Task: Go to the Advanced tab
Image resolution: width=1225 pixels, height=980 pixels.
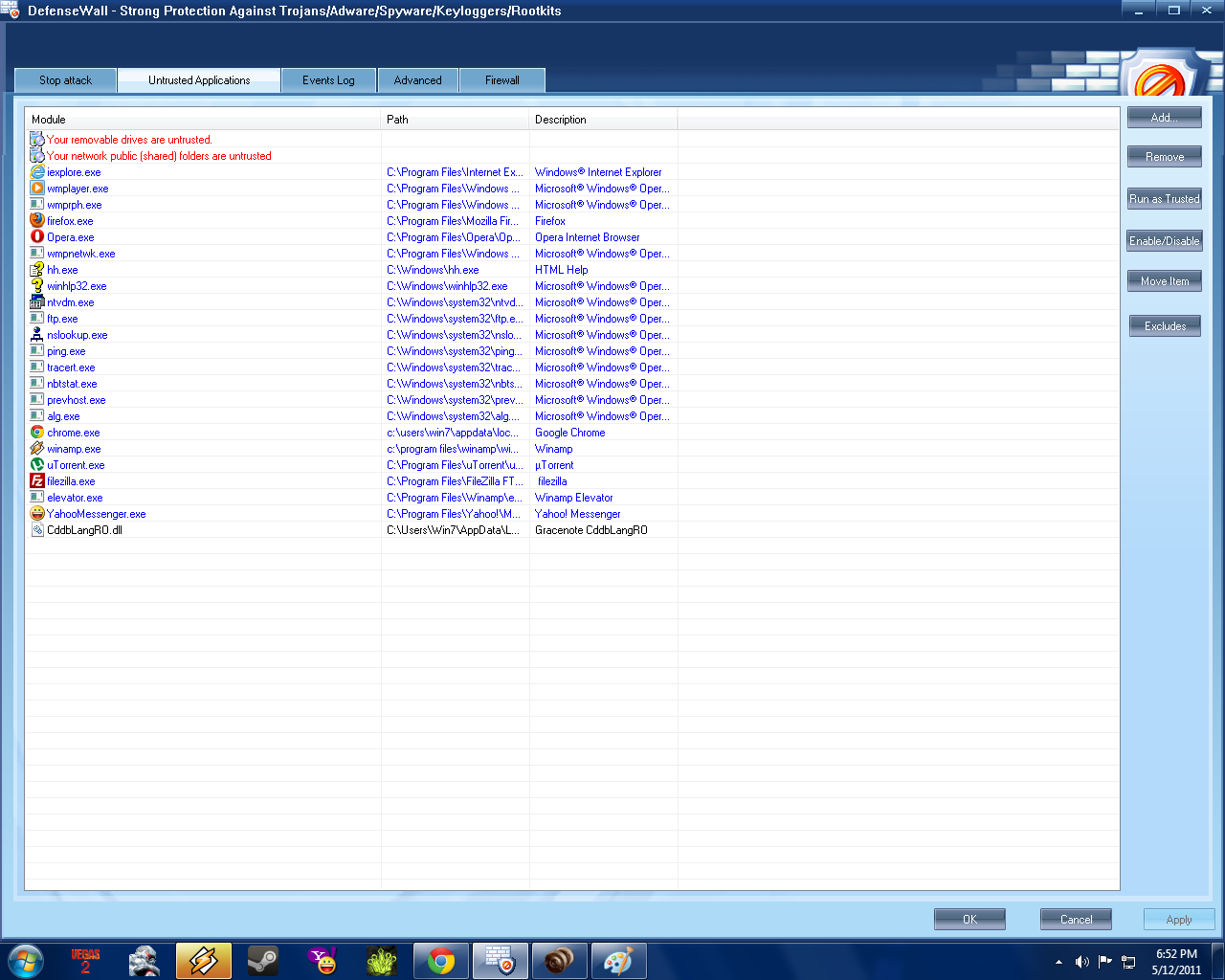Action: (418, 80)
